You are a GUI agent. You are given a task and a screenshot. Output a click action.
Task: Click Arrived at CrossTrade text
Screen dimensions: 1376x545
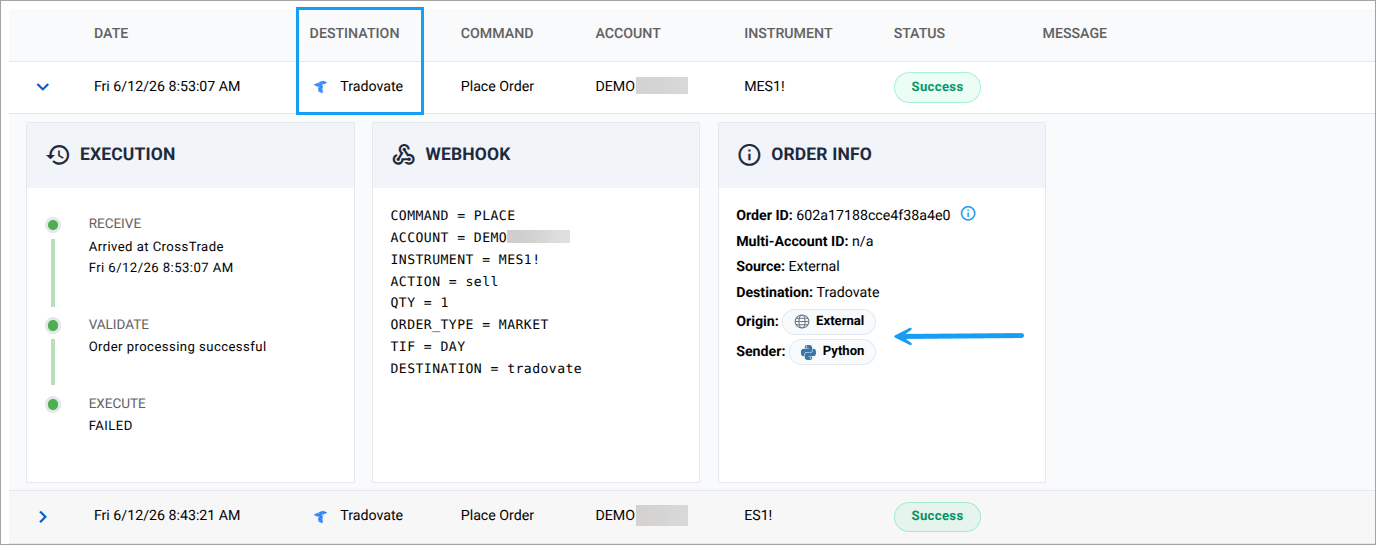coord(156,247)
